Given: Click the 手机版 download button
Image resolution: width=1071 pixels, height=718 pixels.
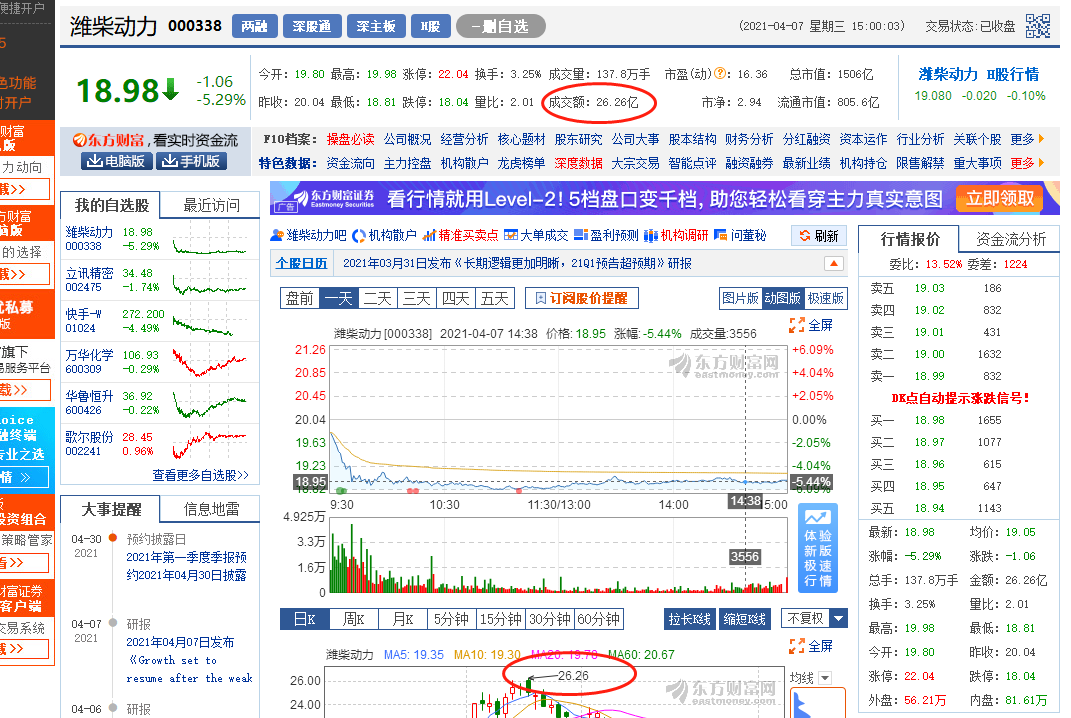Looking at the screenshot, I should click(x=191, y=161).
